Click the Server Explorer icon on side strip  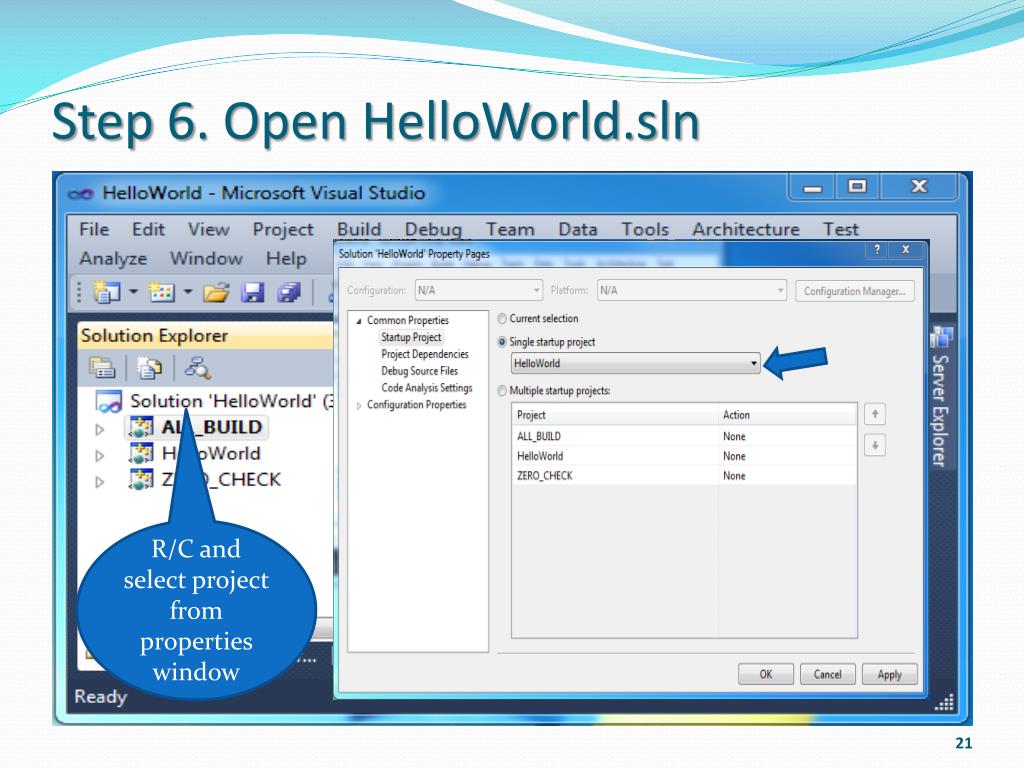point(941,337)
